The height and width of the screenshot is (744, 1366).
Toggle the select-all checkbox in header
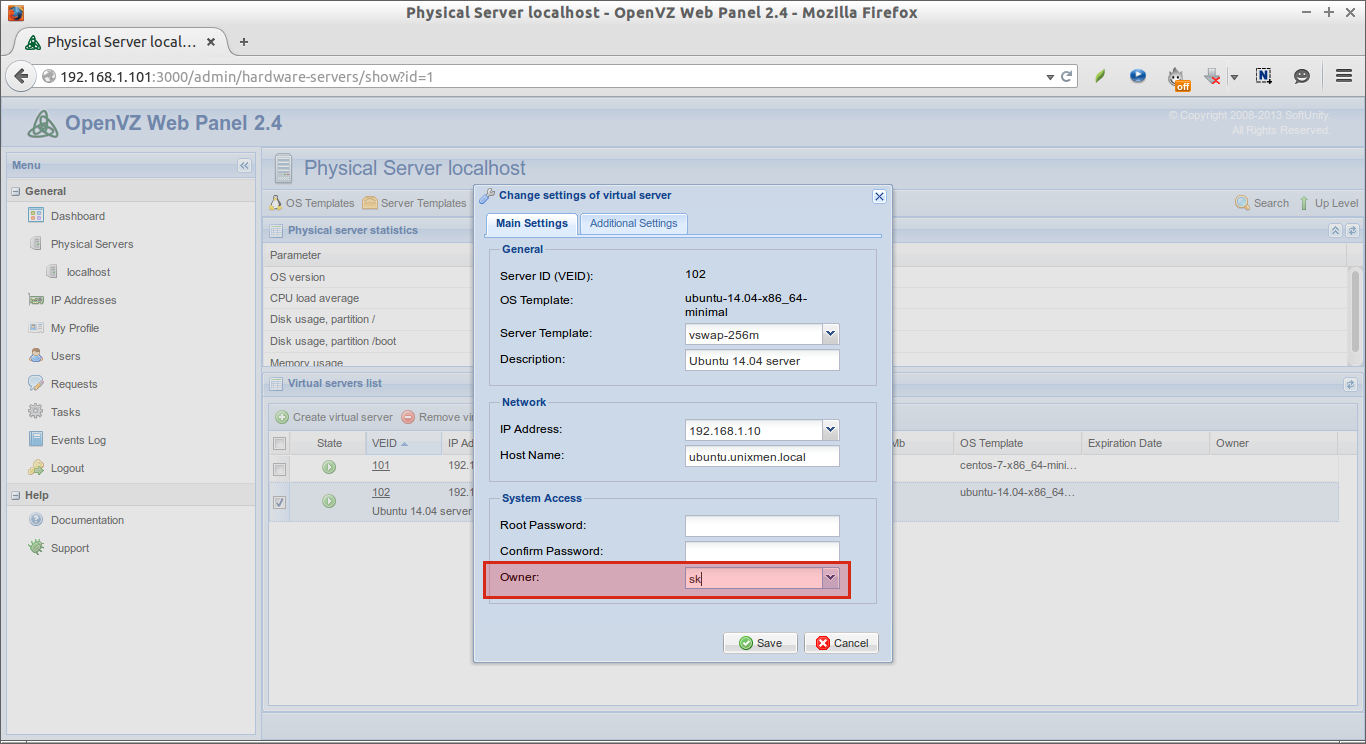point(280,443)
